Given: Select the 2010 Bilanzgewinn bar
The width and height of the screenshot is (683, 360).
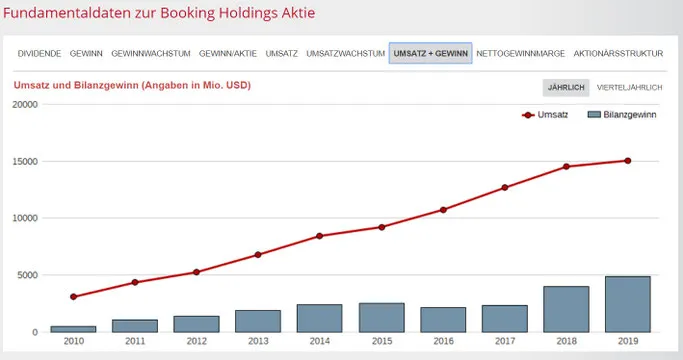Looking at the screenshot, I should tap(74, 329).
